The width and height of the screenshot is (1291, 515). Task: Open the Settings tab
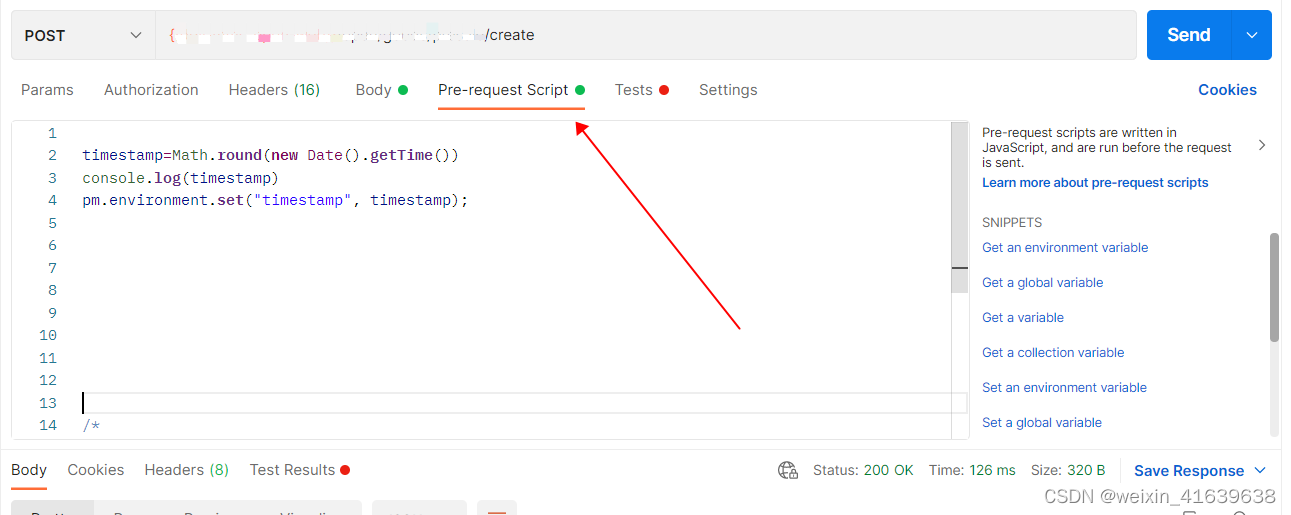point(728,90)
